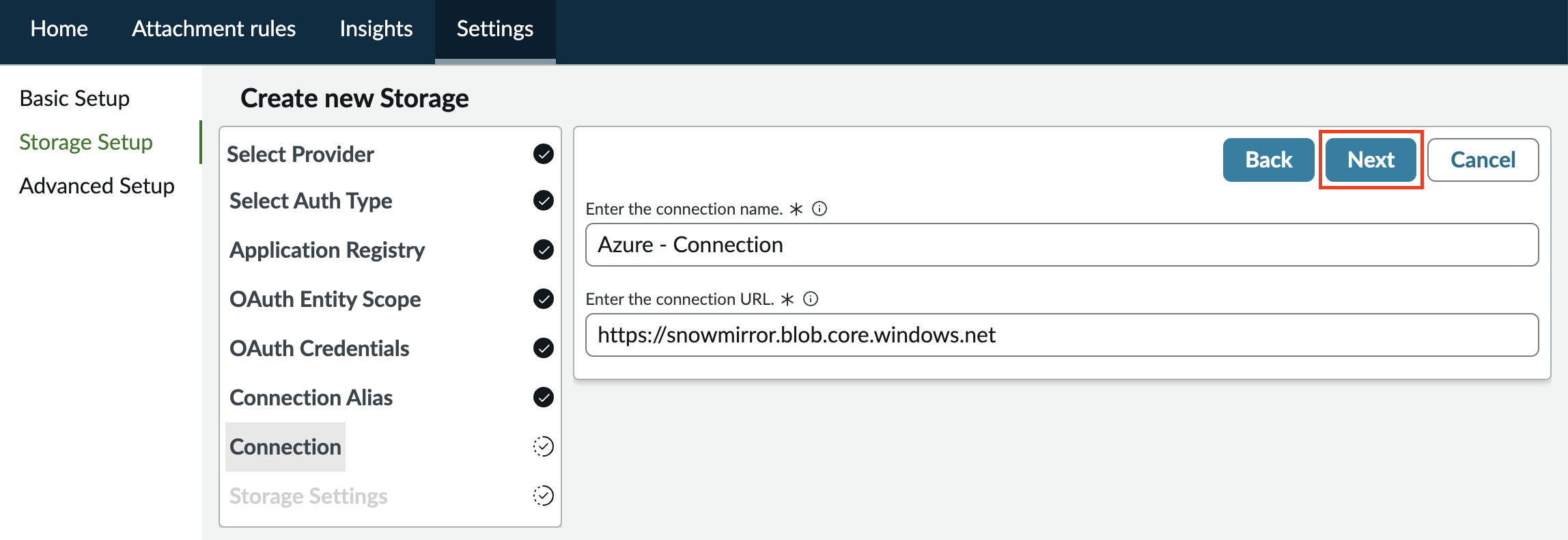Click the Application Registry checkmark icon

coord(544,249)
